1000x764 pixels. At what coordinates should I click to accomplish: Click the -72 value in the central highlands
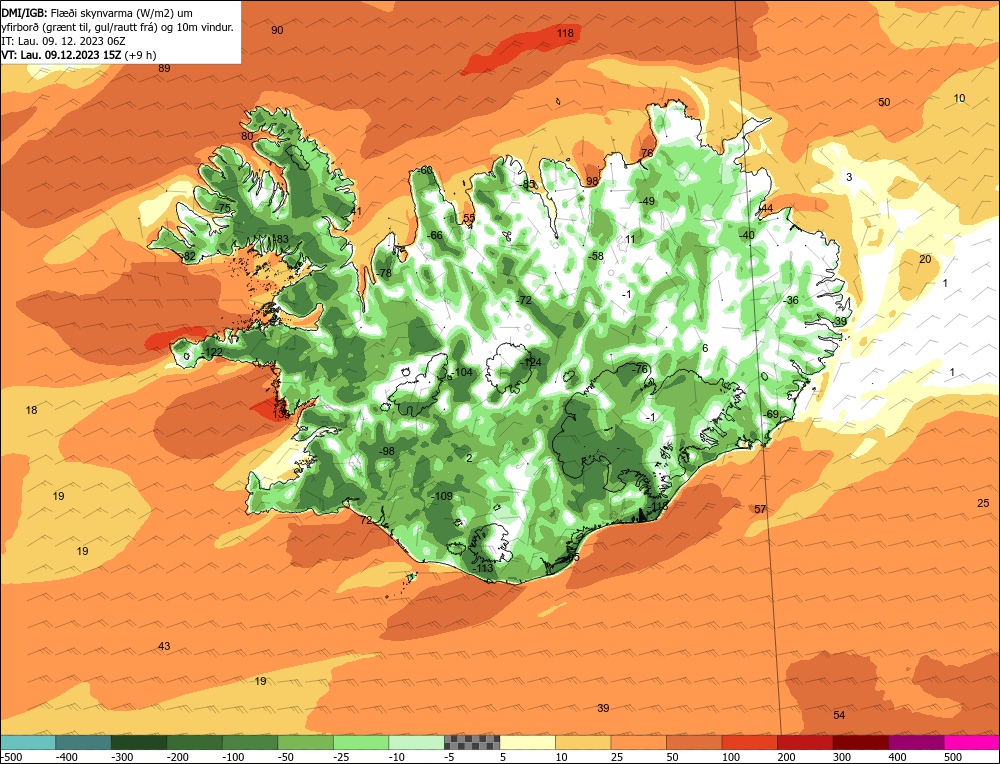click(524, 300)
